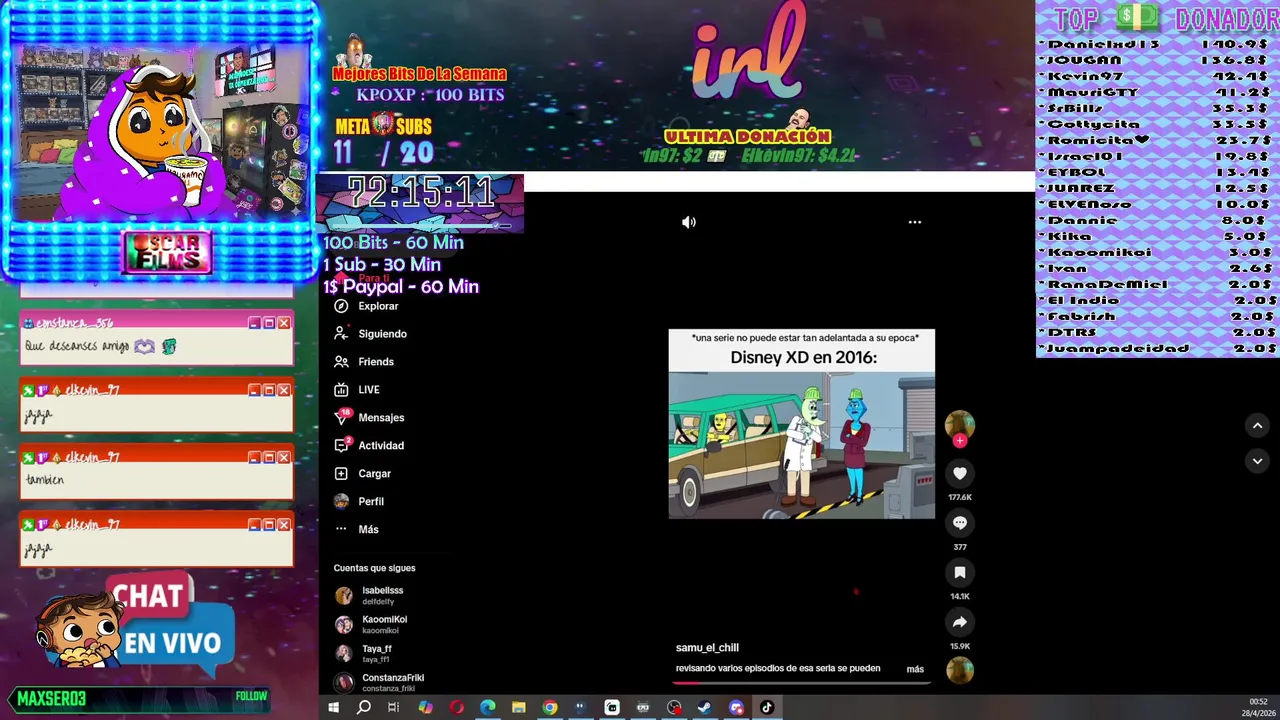Screen dimensions: 1280x720
Task: Click the Mensajes icon with badge
Action: pos(342,417)
